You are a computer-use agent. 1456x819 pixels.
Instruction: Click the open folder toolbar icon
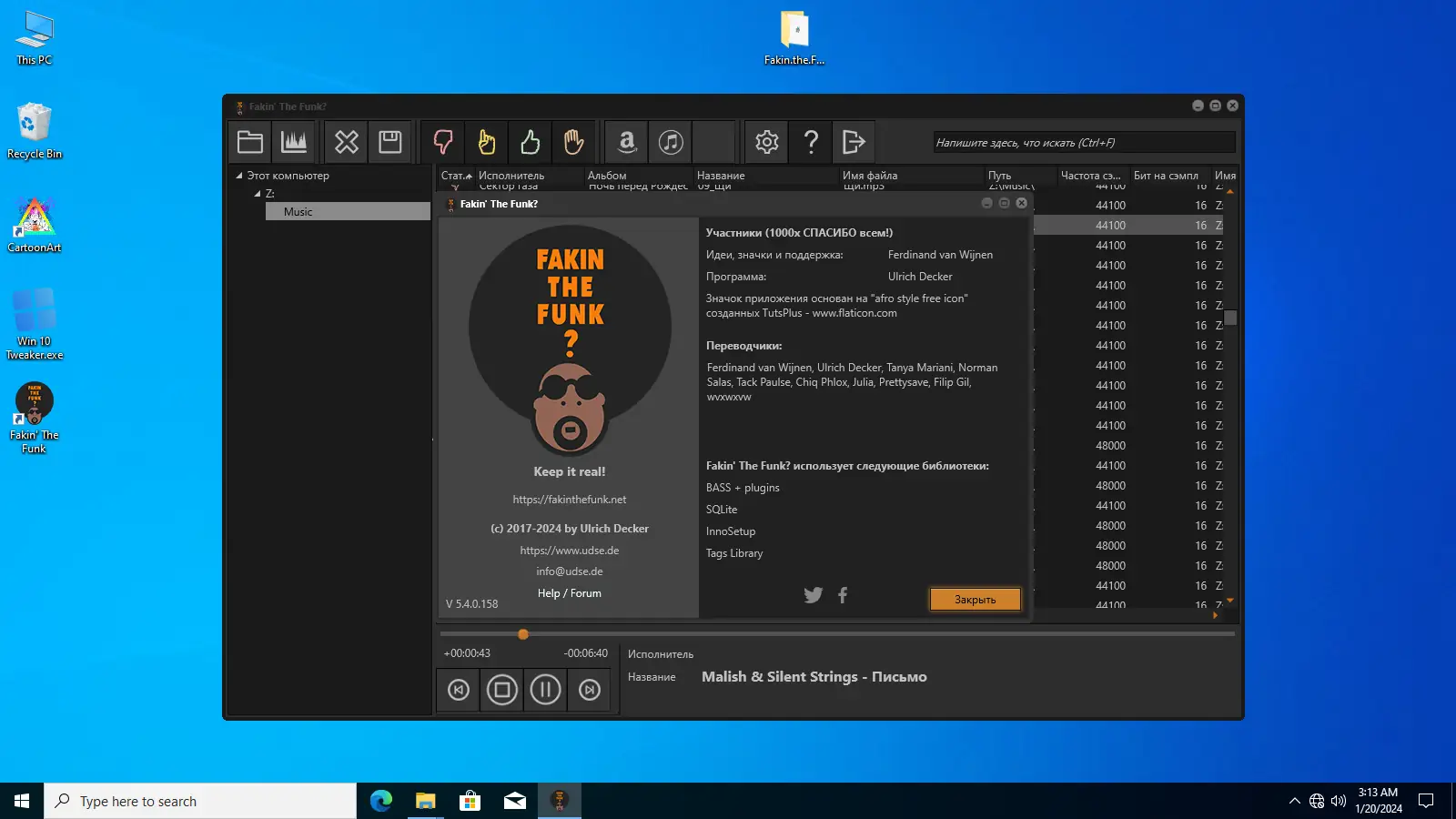click(x=250, y=142)
